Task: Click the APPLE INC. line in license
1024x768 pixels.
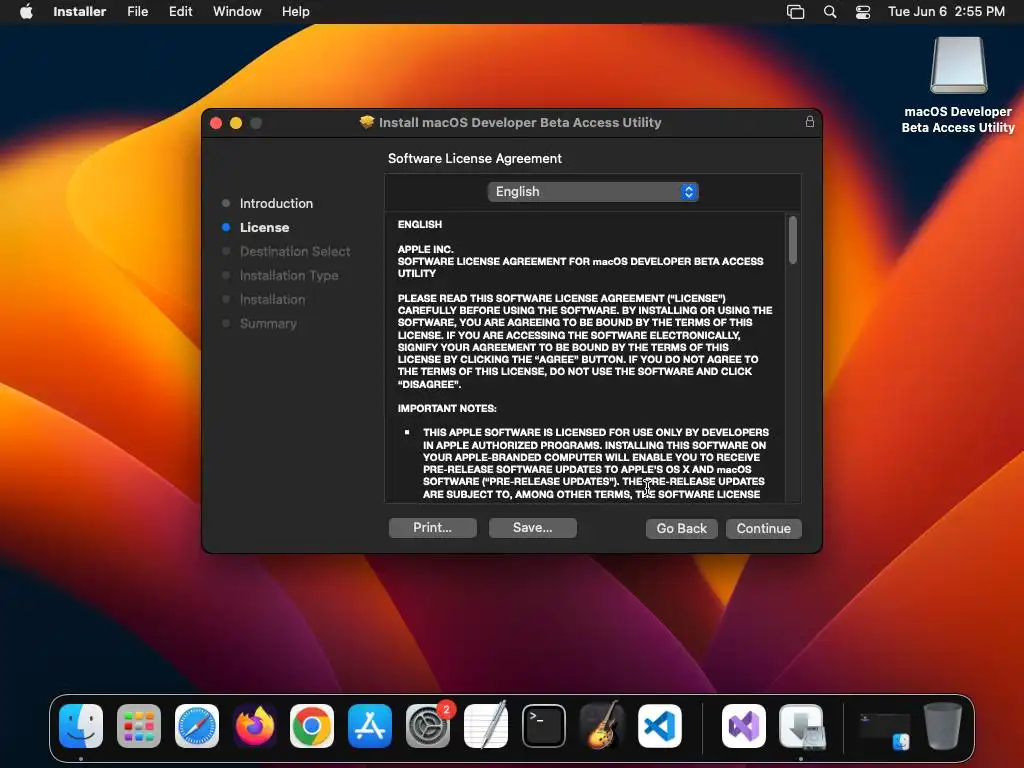Action: 425,249
